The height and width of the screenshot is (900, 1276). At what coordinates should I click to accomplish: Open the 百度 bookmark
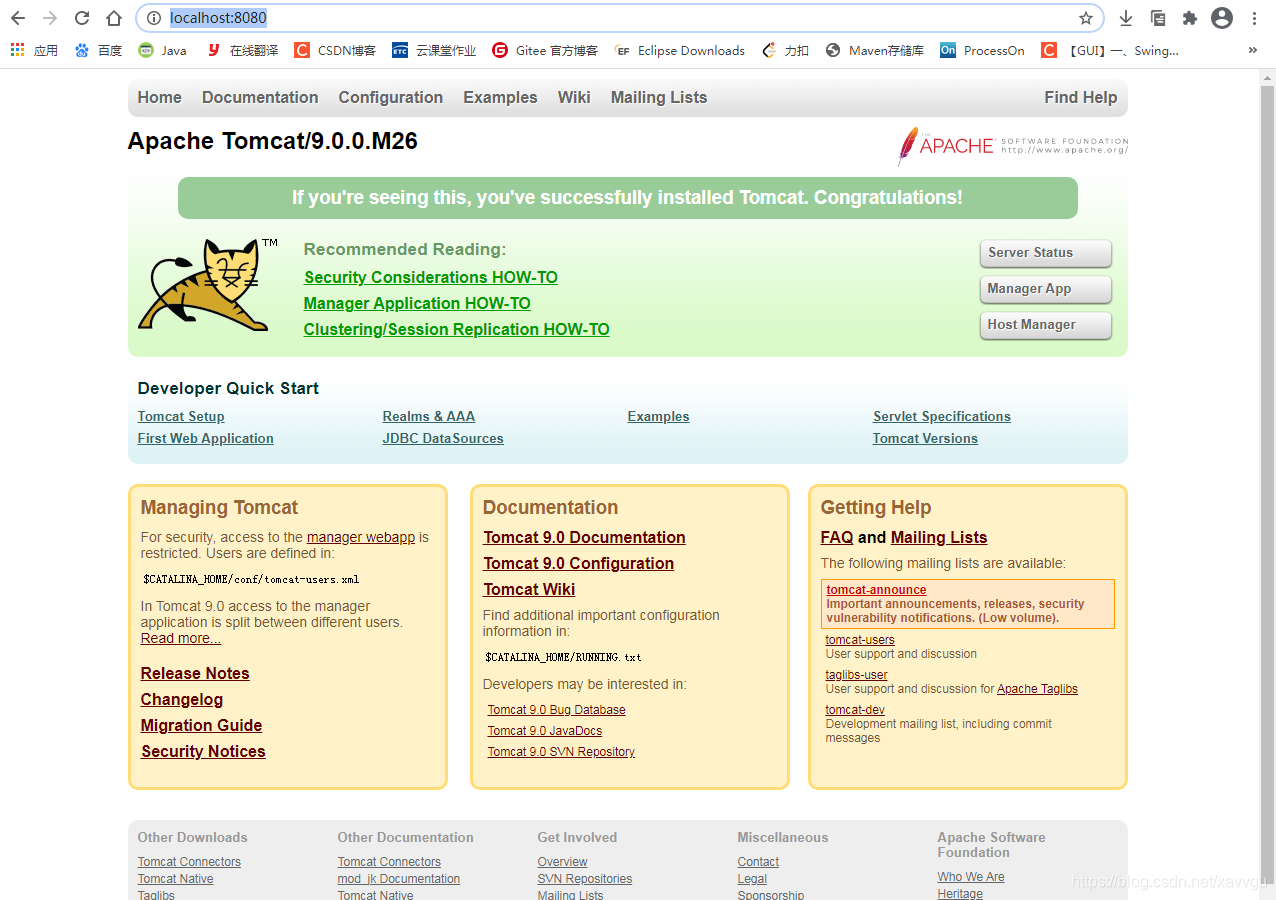(98, 50)
